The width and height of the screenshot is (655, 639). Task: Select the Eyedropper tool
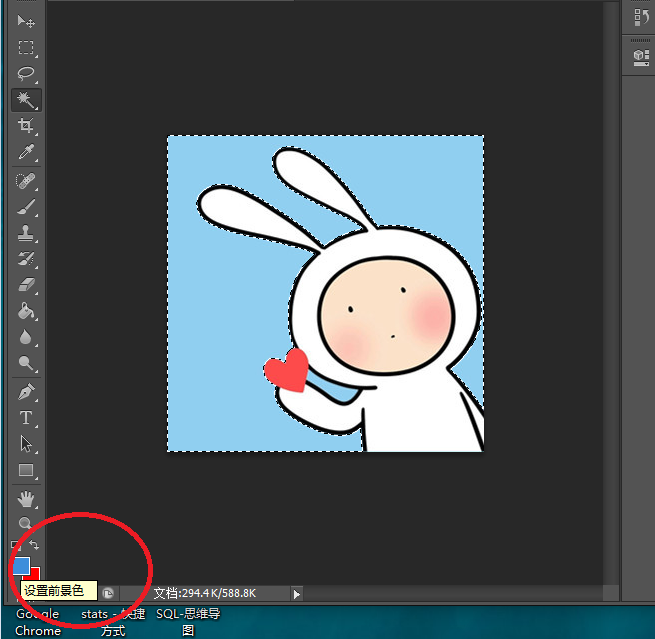pos(26,152)
